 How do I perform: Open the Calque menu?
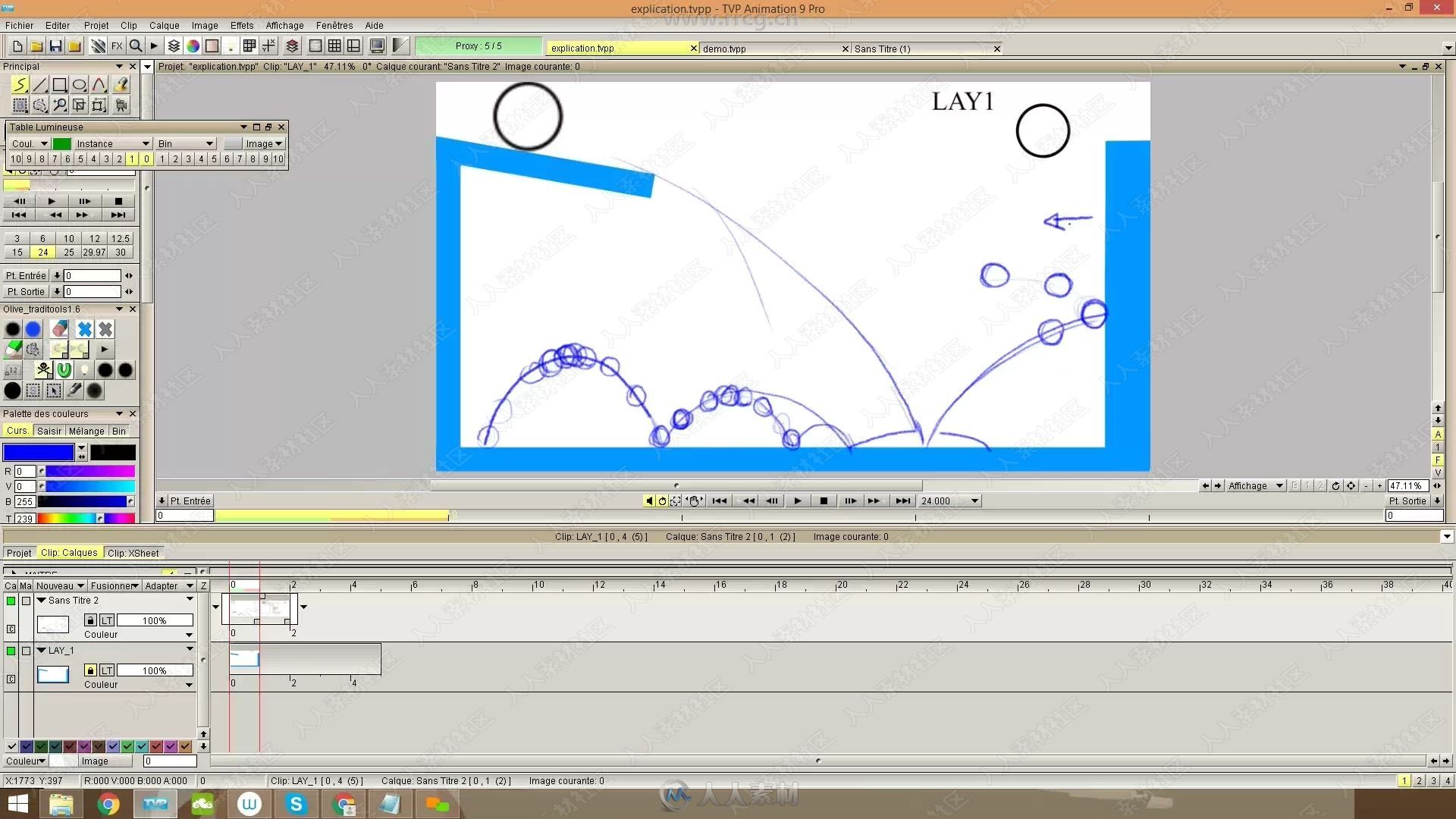[164, 25]
